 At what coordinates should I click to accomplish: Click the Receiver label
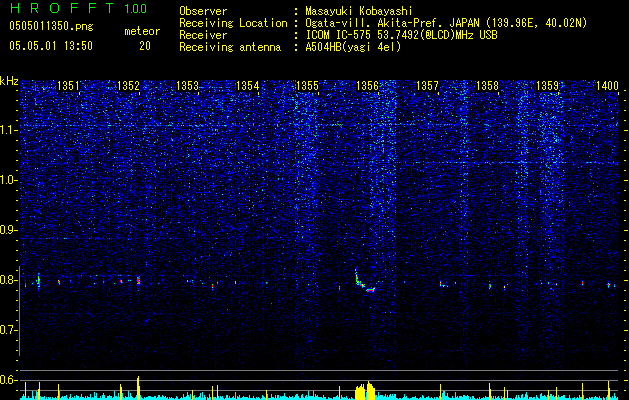tap(203, 35)
